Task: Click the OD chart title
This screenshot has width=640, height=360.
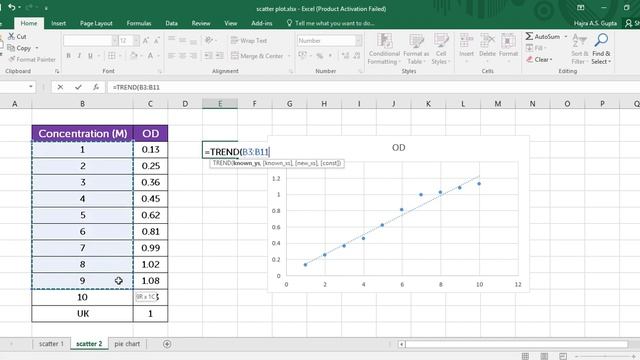Action: (398, 147)
